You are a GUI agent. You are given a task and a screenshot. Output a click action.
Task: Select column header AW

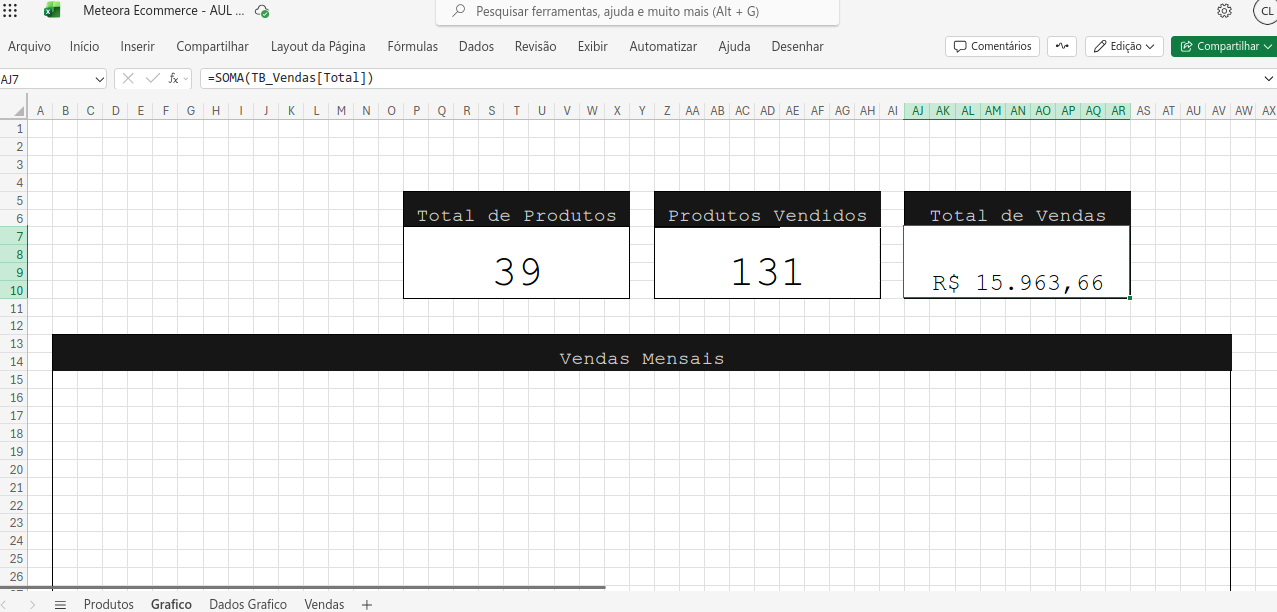click(x=1244, y=111)
